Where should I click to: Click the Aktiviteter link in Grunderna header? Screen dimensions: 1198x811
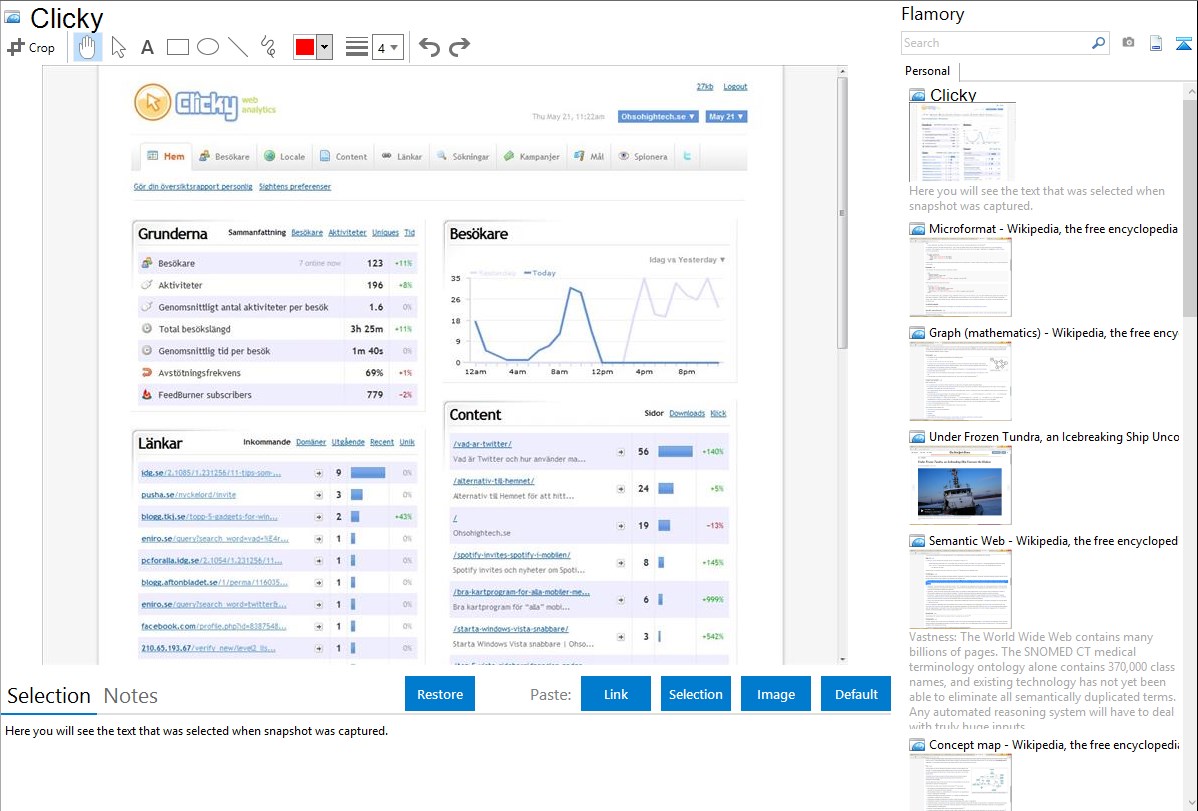pyautogui.click(x=347, y=232)
